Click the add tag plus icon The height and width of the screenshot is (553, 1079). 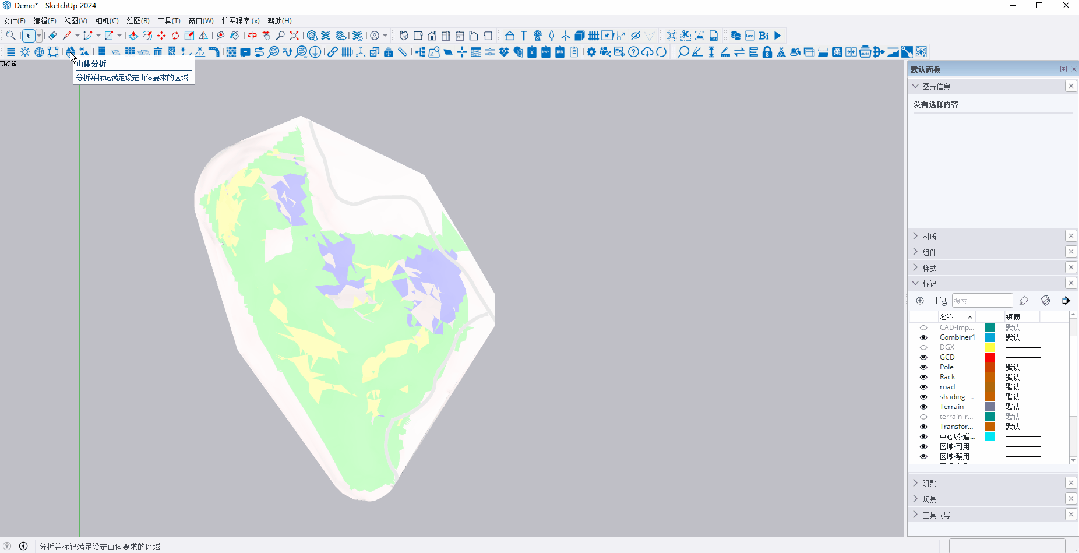pyautogui.click(x=920, y=300)
